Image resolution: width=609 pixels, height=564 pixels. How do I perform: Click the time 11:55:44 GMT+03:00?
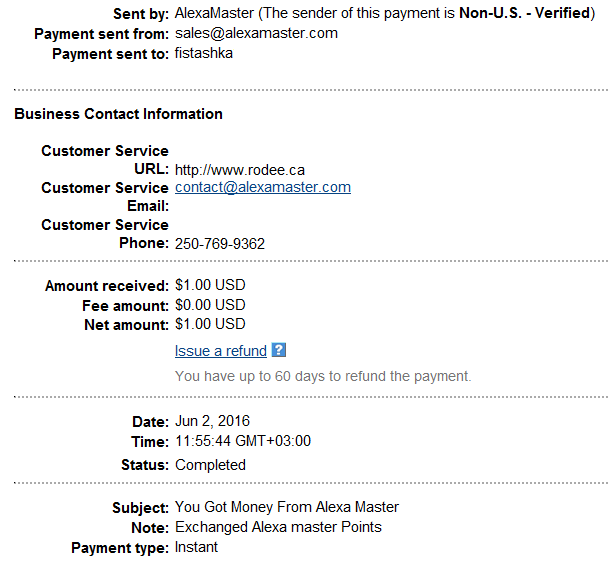[243, 441]
